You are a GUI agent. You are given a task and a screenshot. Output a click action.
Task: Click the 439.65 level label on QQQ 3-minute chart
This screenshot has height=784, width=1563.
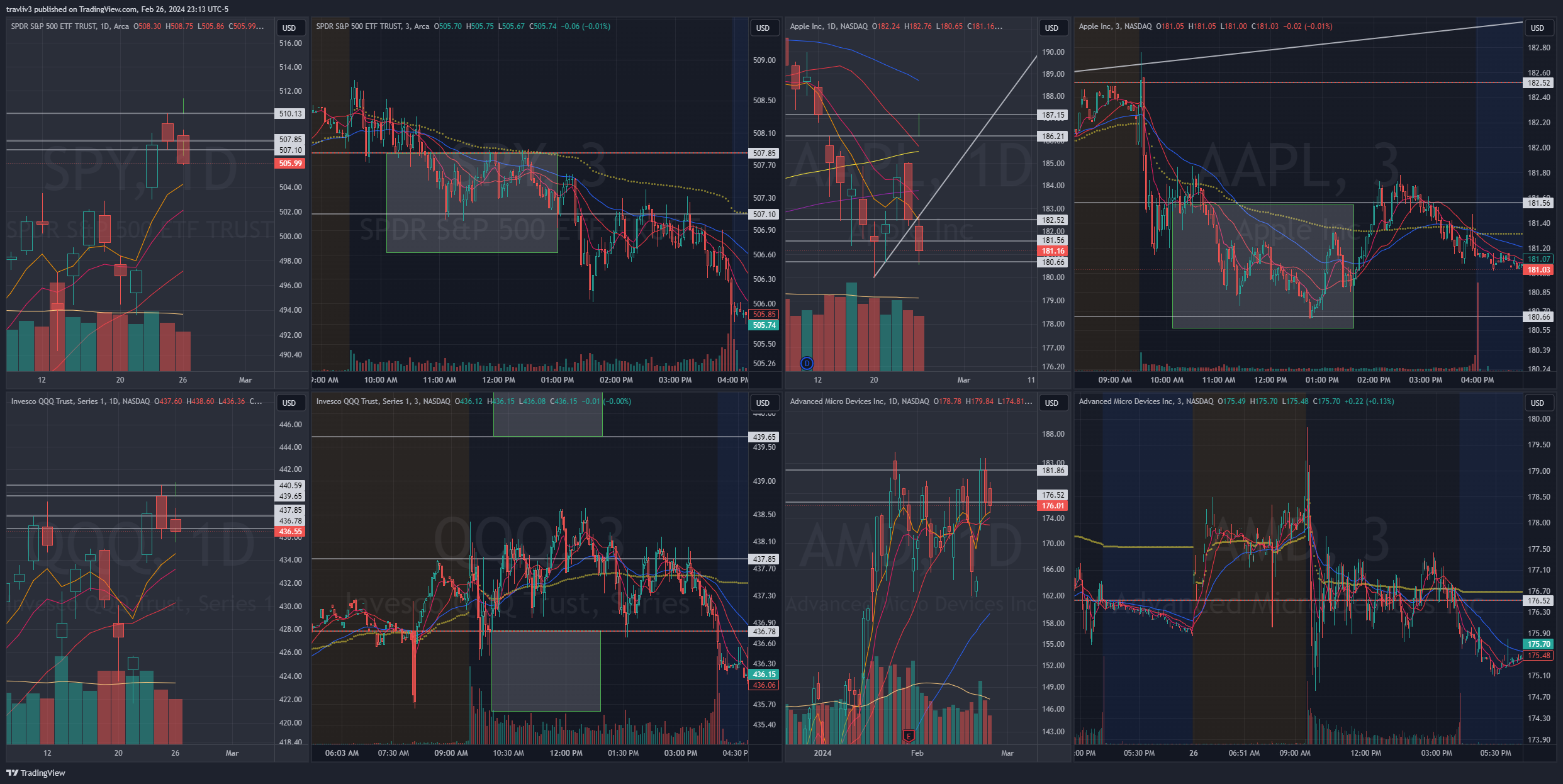tap(764, 437)
